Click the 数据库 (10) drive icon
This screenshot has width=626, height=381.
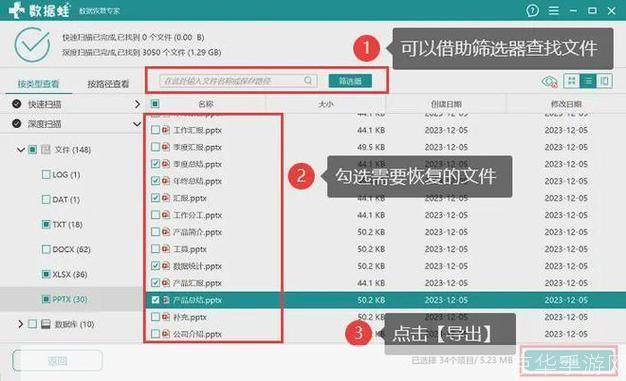click(x=46, y=324)
